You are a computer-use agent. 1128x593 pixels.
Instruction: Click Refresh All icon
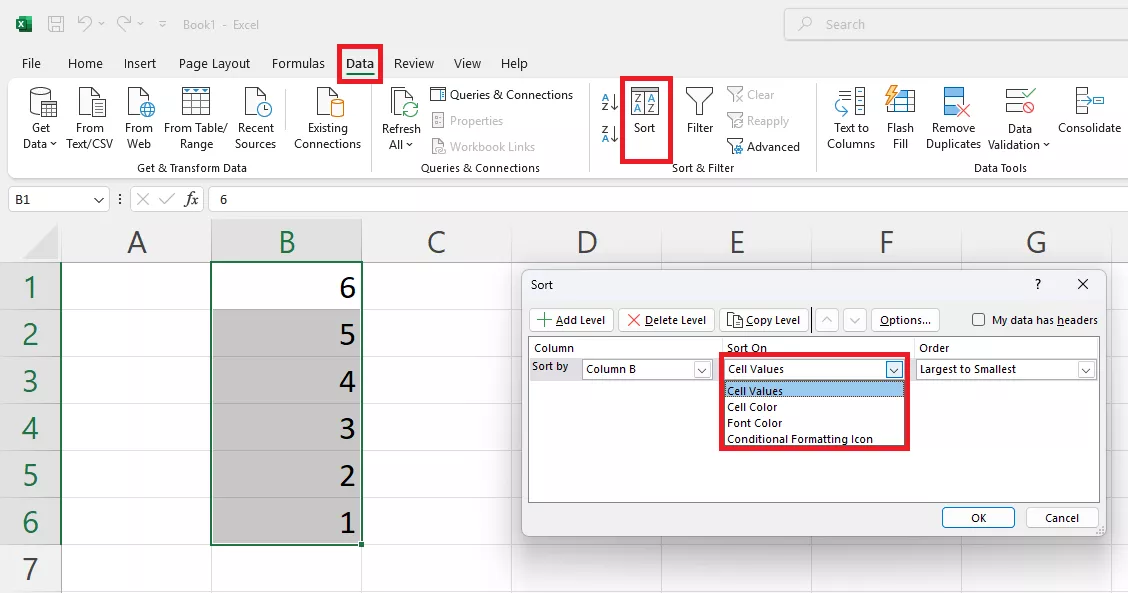click(x=401, y=118)
